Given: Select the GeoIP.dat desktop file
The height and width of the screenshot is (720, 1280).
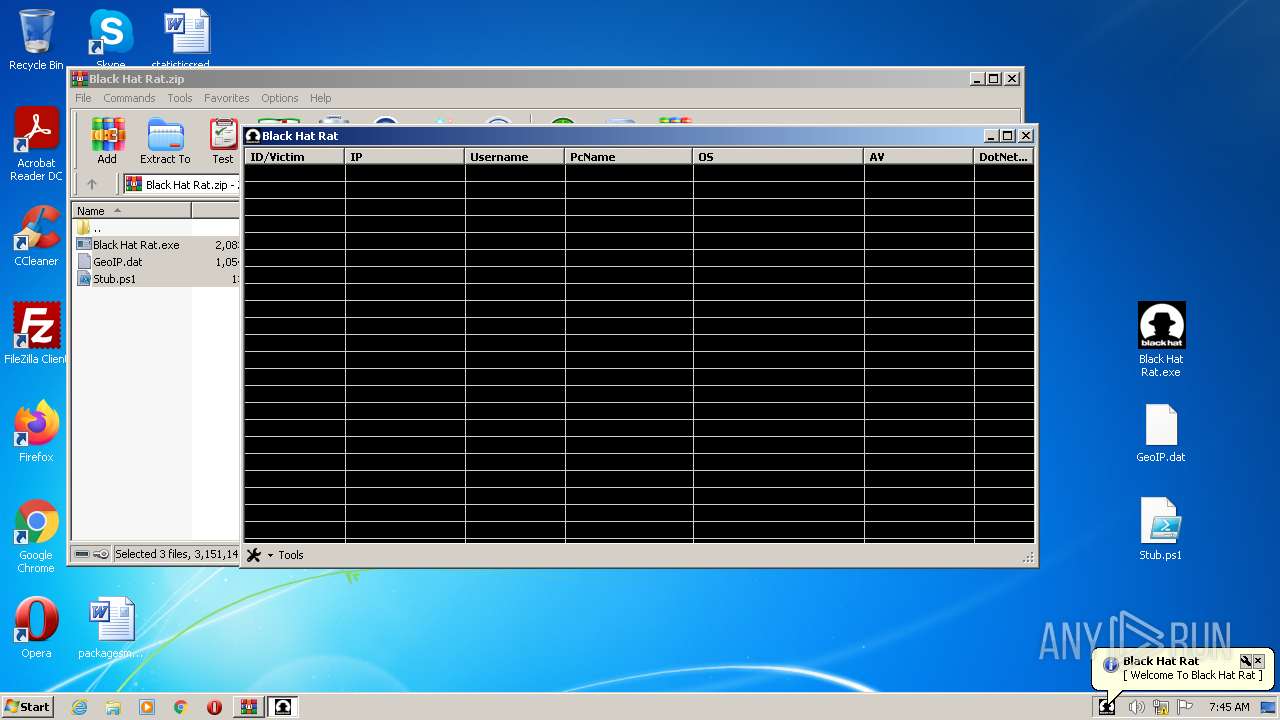Looking at the screenshot, I should 1161,432.
